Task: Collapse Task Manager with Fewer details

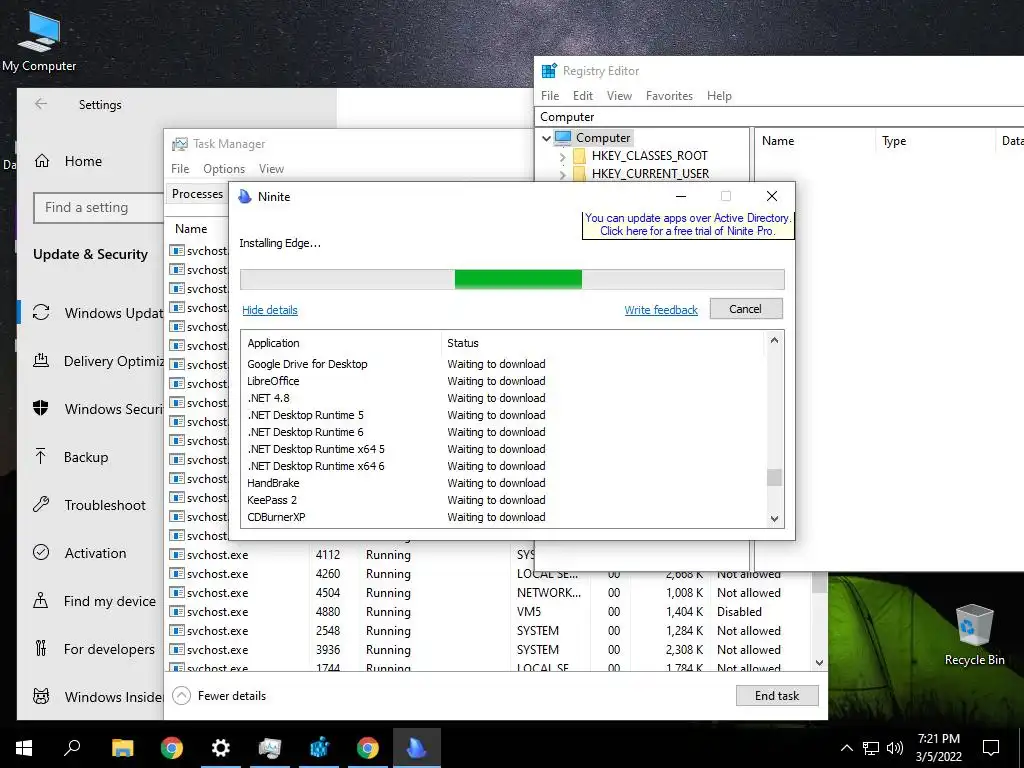Action: coord(219,696)
